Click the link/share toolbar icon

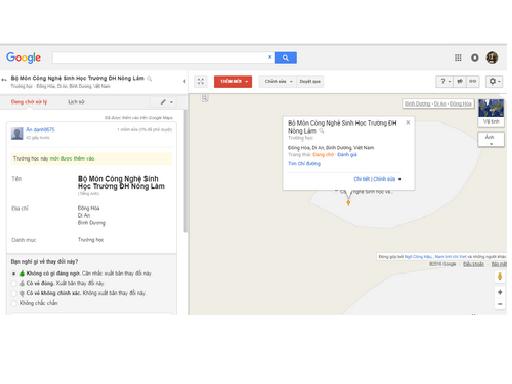coord(473,81)
